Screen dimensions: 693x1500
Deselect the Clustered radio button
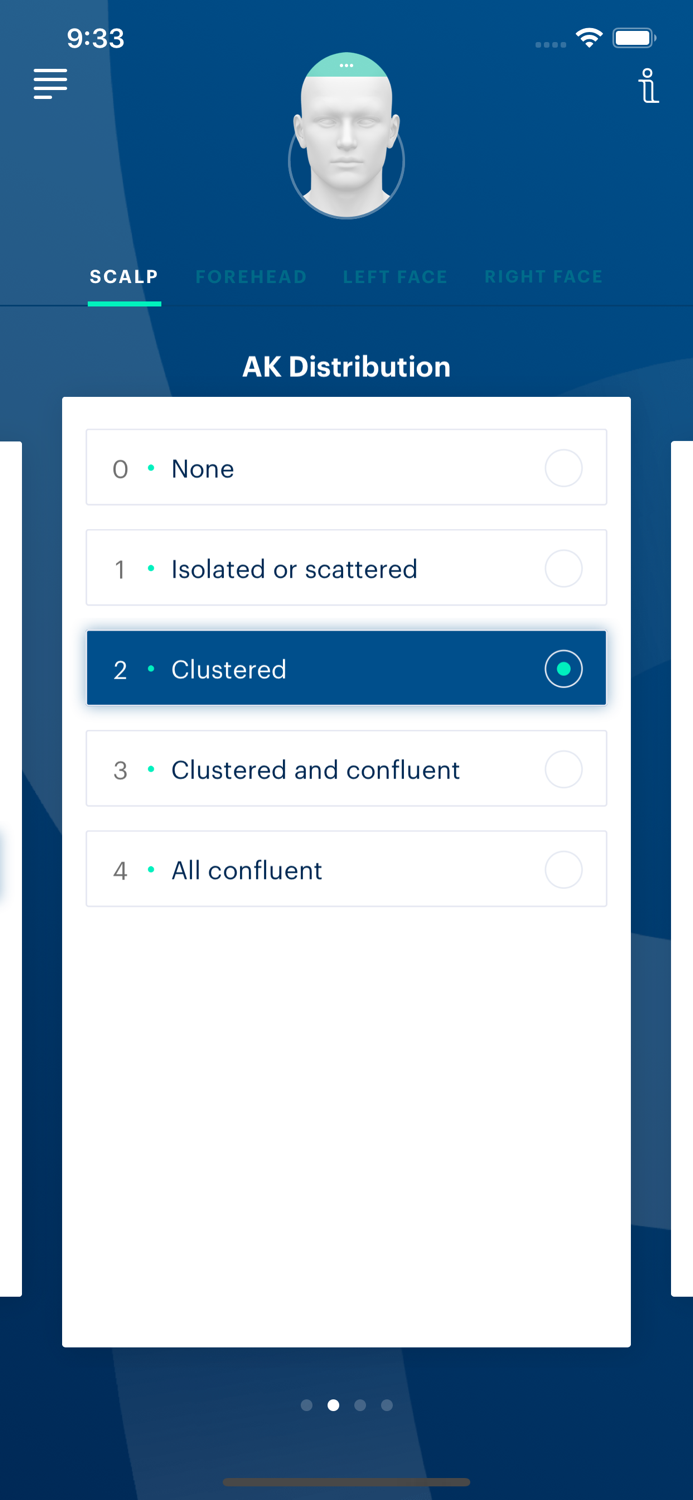[563, 668]
